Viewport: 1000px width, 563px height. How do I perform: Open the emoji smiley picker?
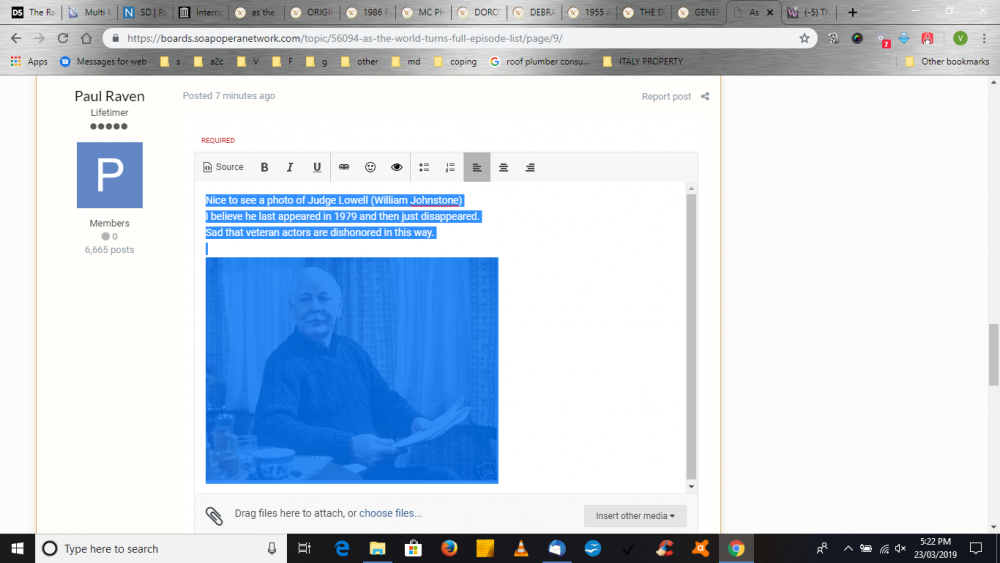[370, 167]
